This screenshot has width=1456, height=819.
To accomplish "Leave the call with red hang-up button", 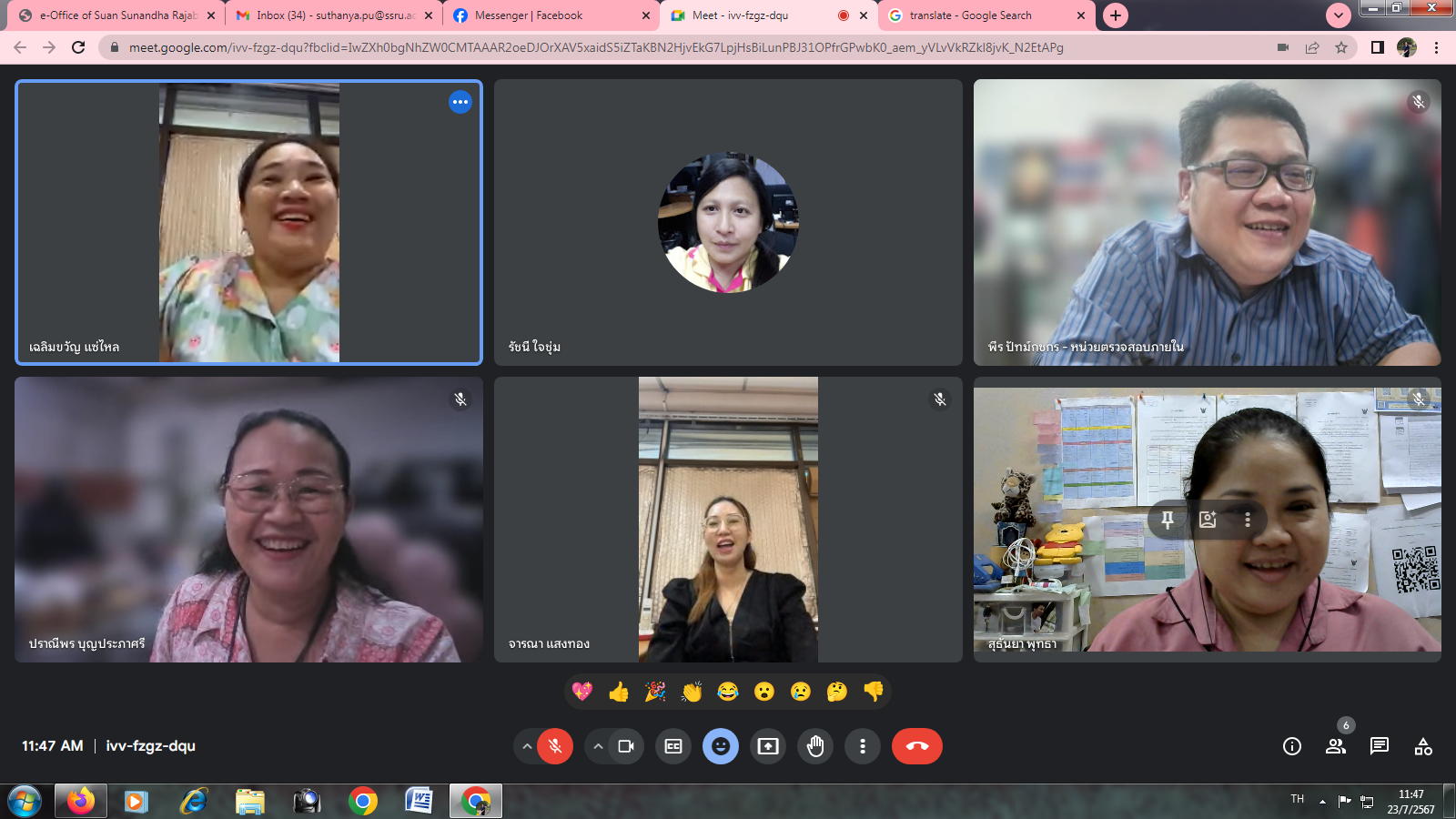I will click(916, 746).
